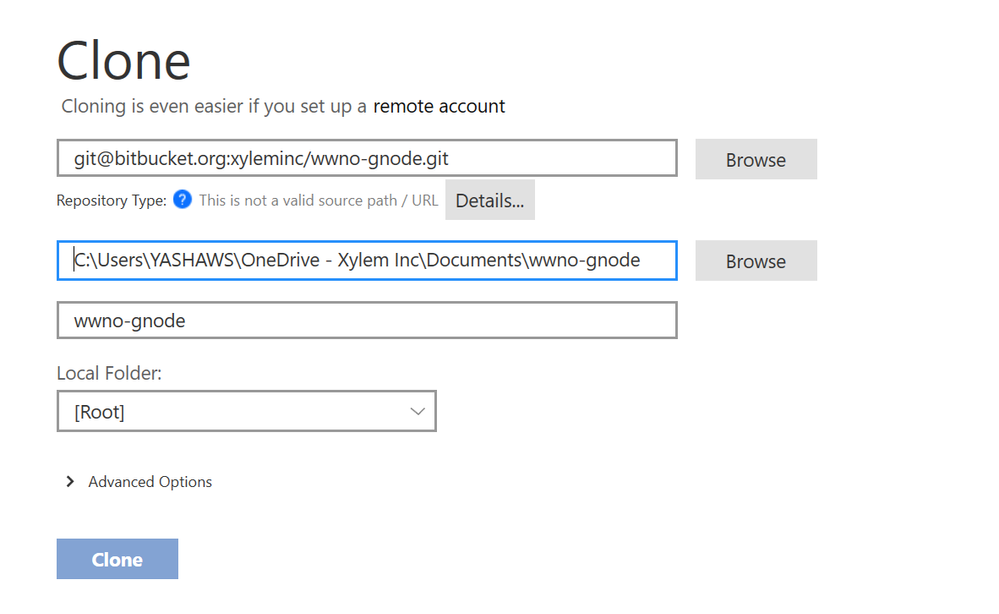Click the "Clone" page heading
This screenshot has width=999, height=614.
click(124, 61)
